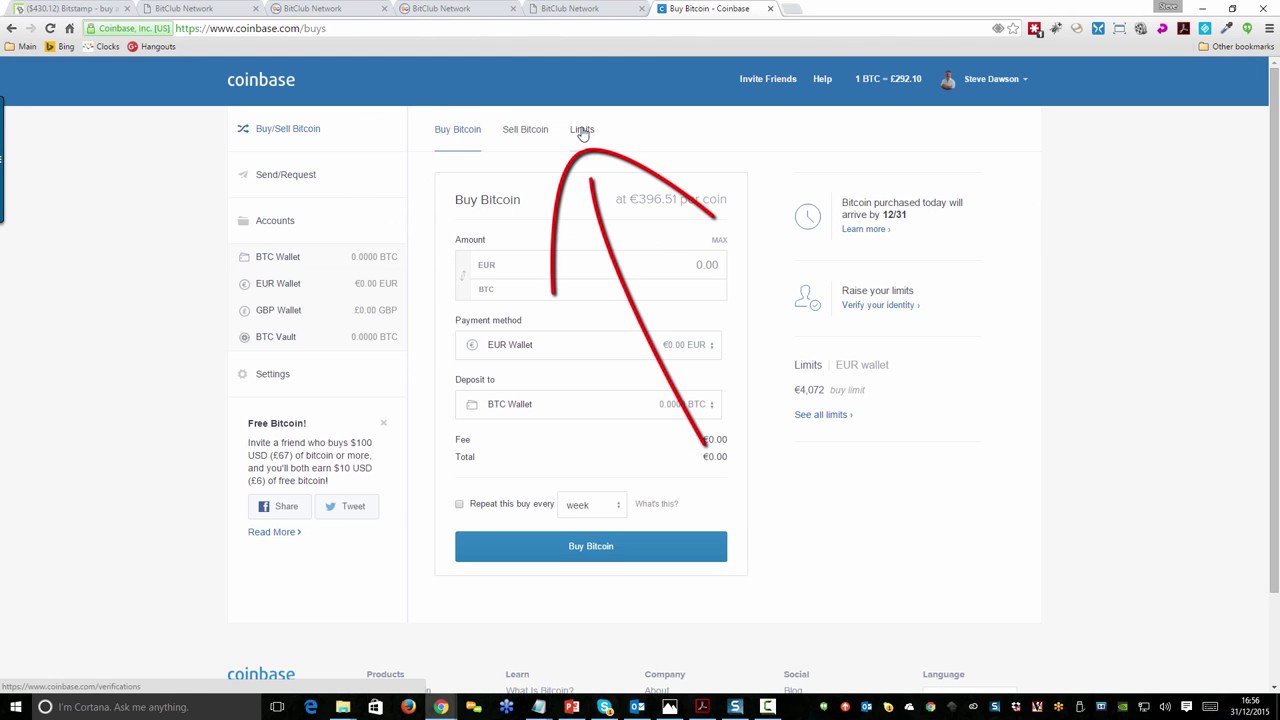Click the Send/Request sidebar icon
The image size is (1280, 720).
click(242, 174)
